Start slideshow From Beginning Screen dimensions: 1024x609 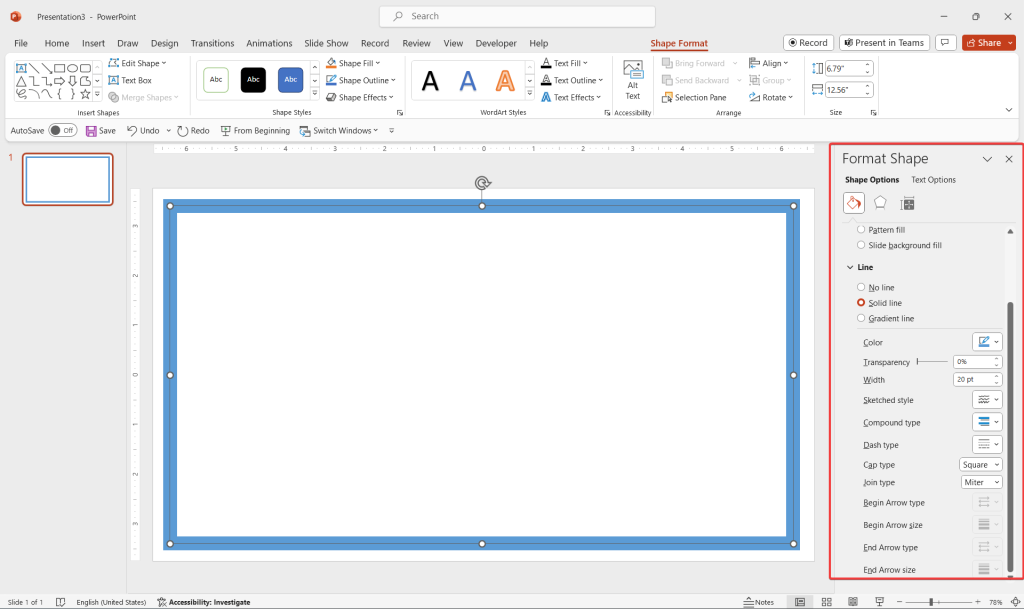click(x=255, y=130)
